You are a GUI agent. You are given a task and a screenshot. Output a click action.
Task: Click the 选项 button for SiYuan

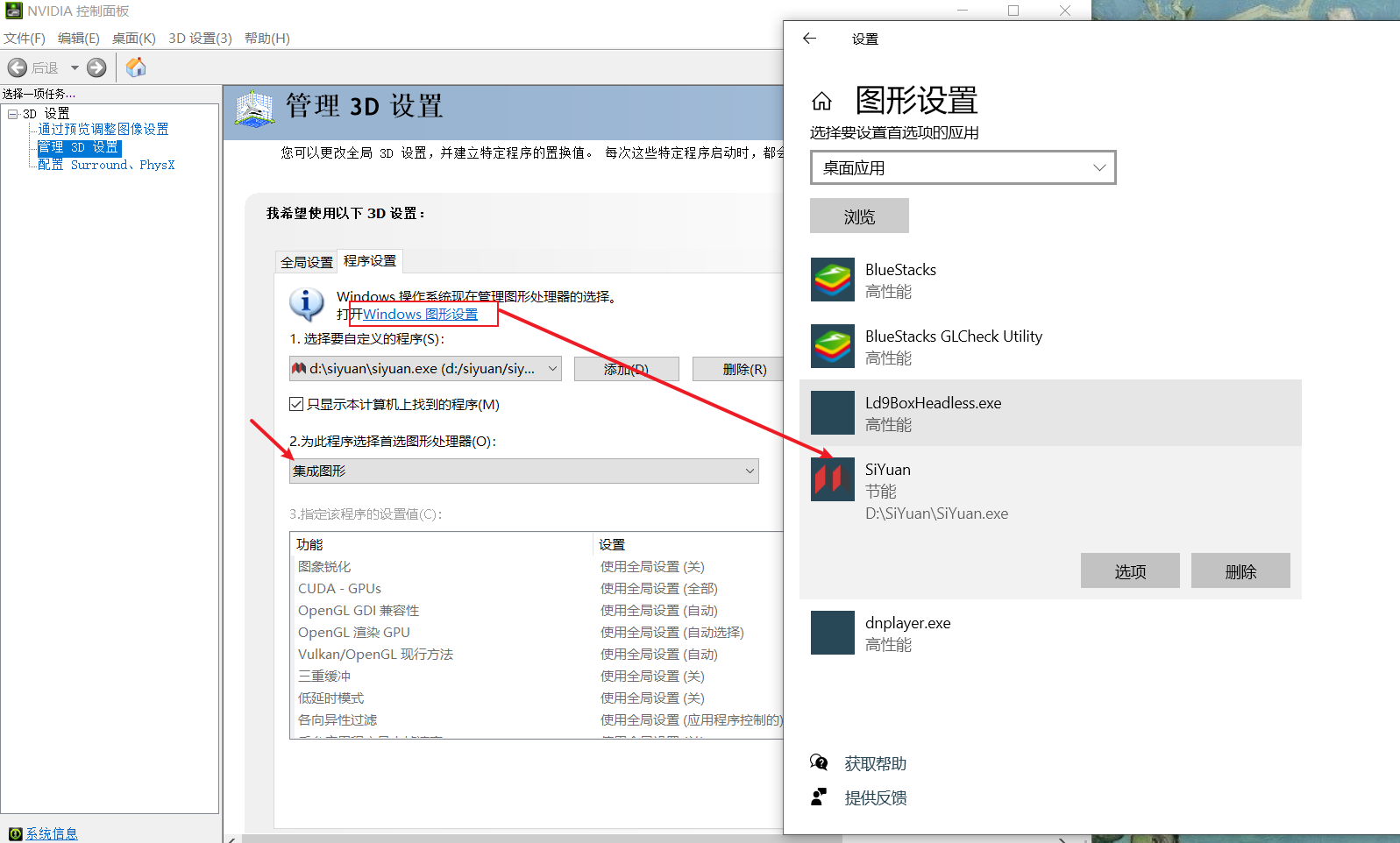(x=1130, y=570)
